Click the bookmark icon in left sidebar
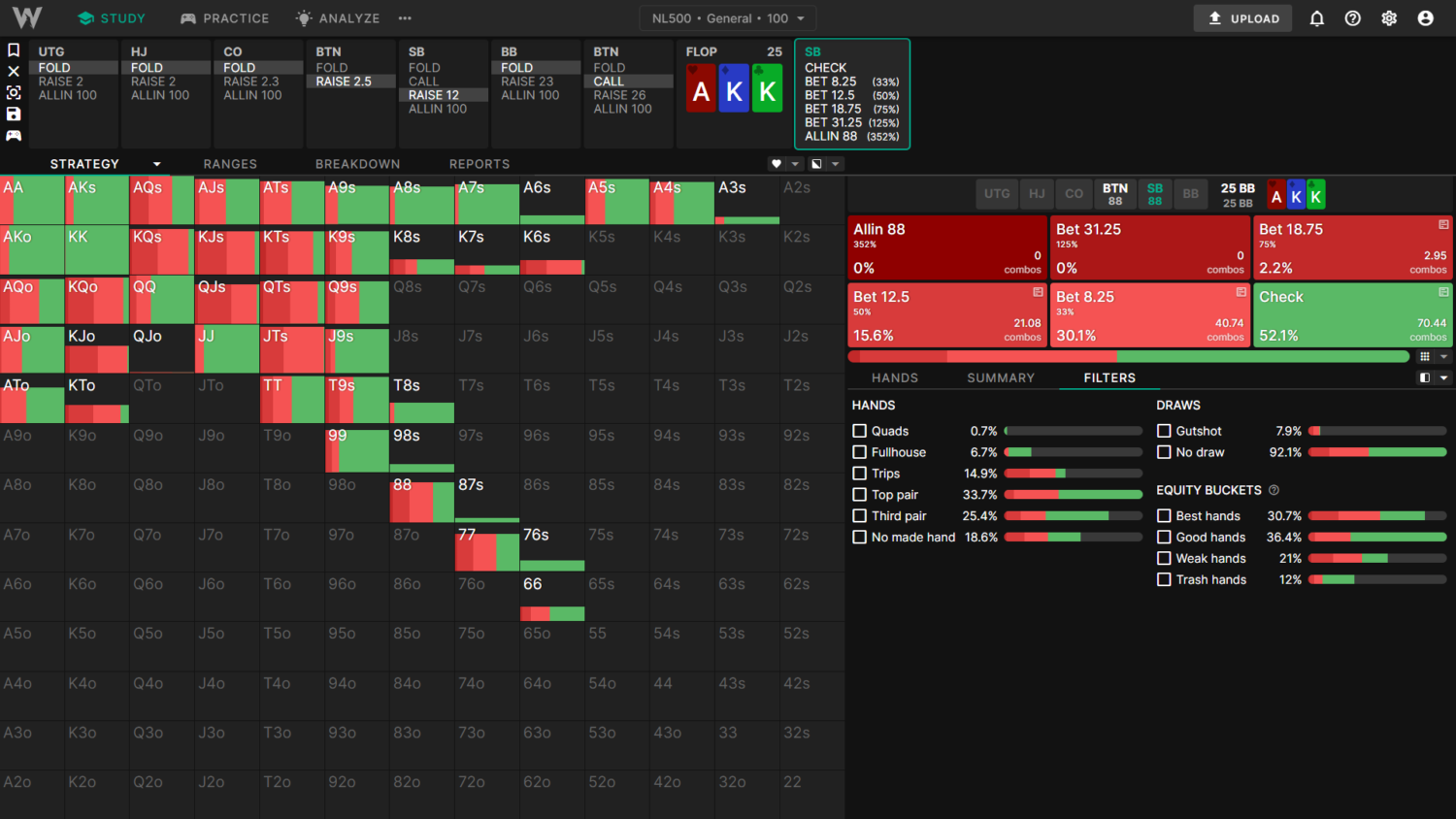The width and height of the screenshot is (1456, 819). [14, 50]
